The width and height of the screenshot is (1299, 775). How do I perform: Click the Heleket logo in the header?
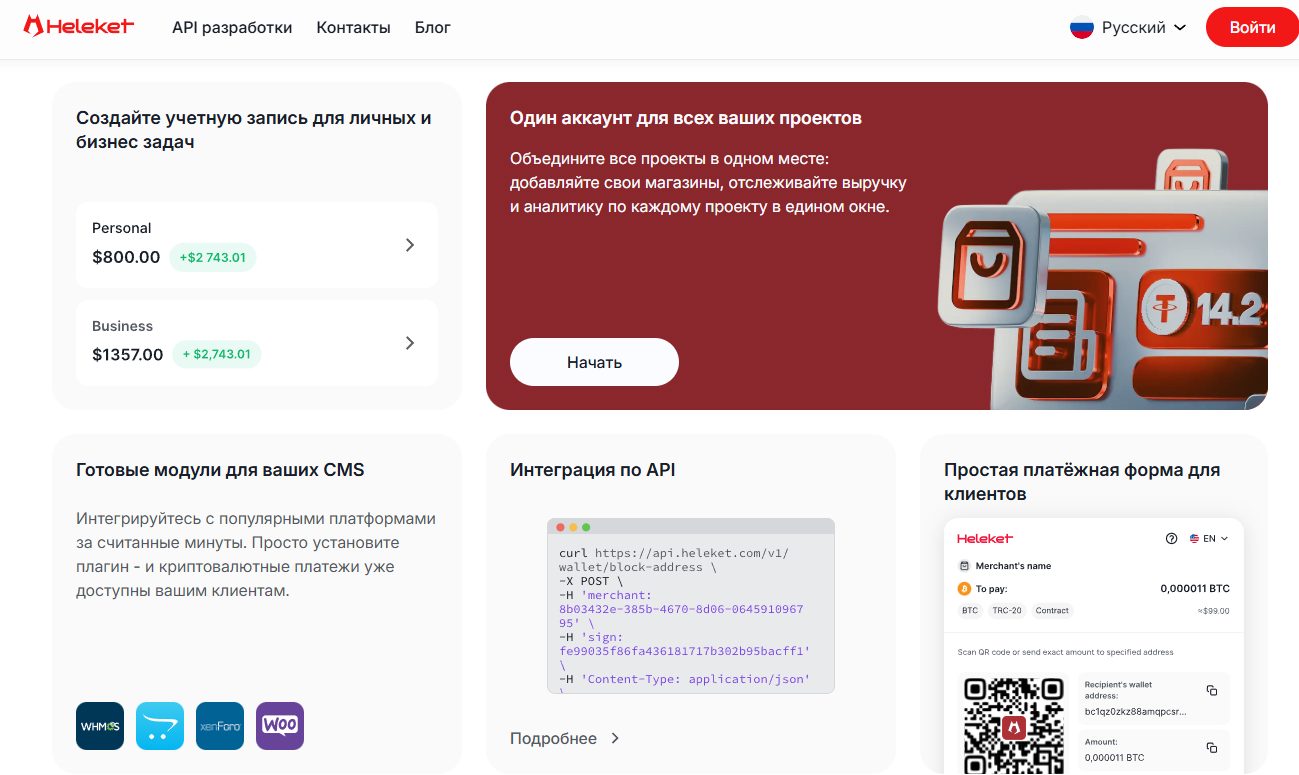[78, 27]
